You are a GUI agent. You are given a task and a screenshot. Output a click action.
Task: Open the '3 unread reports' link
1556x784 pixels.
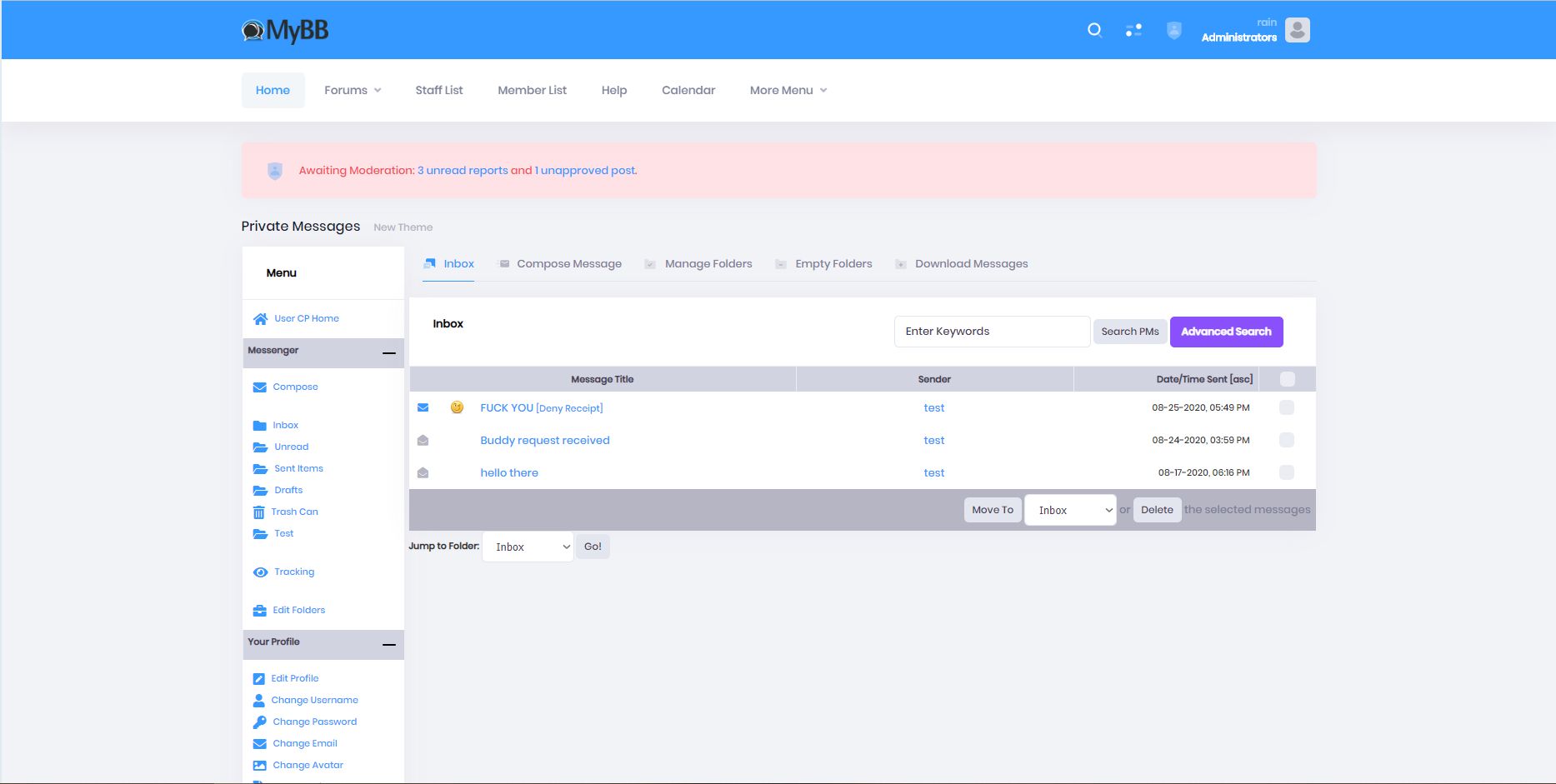click(463, 171)
